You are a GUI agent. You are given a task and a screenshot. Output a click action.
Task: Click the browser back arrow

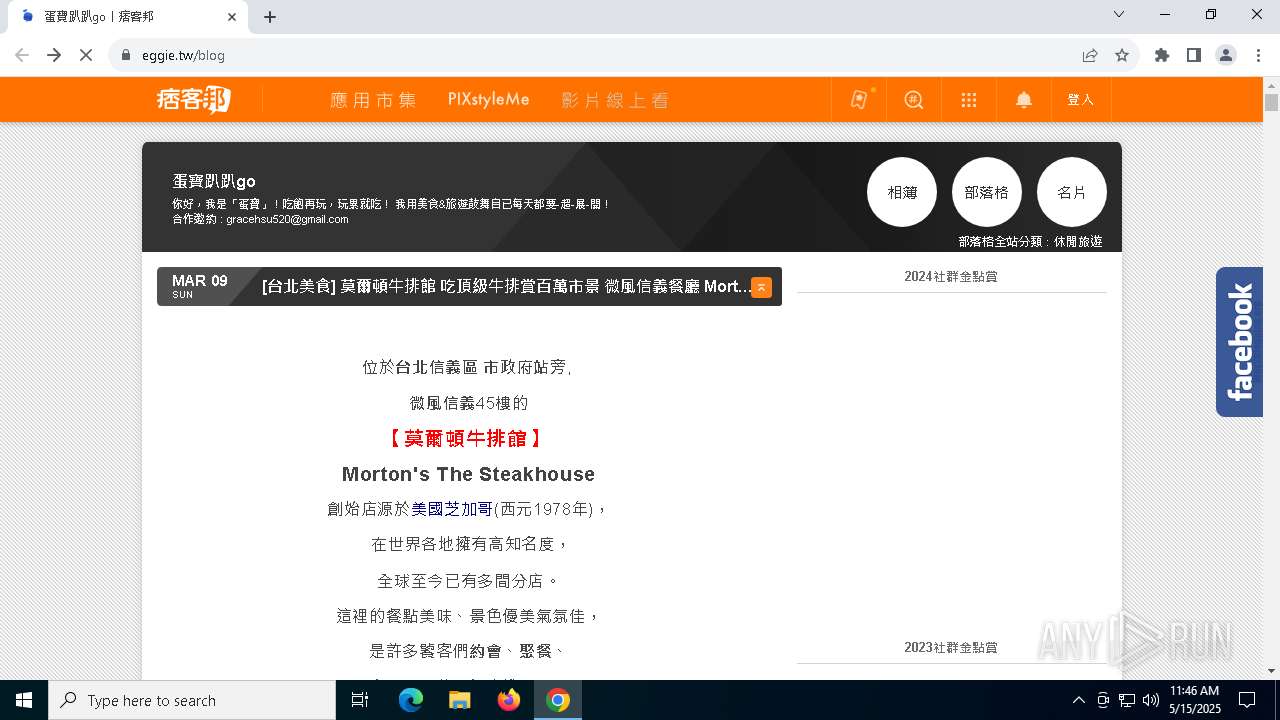click(x=22, y=55)
